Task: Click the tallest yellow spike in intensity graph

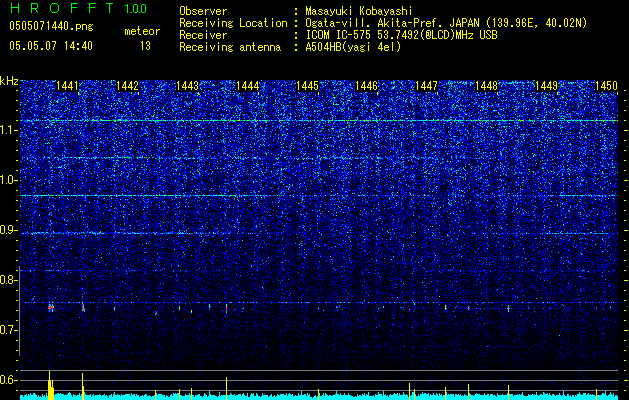Action: tap(49, 385)
